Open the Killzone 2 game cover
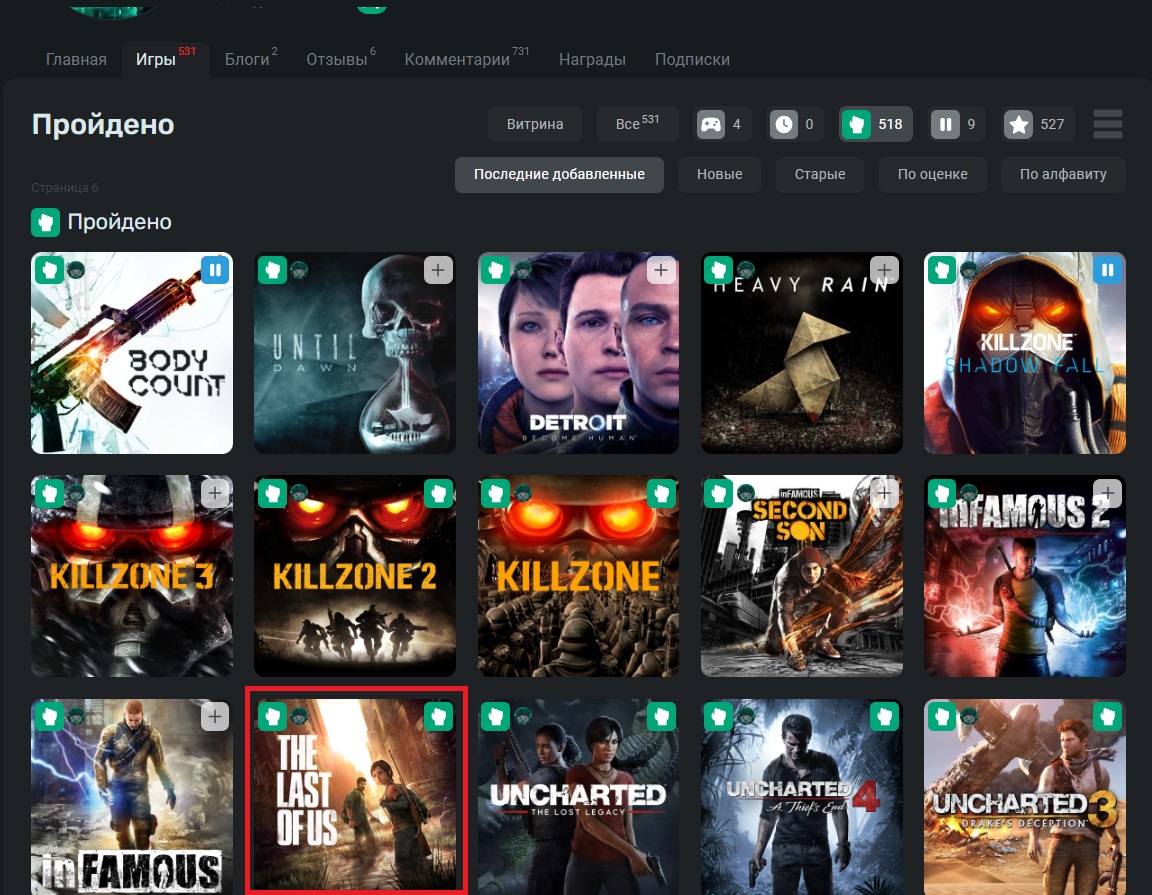Viewport: 1152px width, 895px height. point(355,576)
